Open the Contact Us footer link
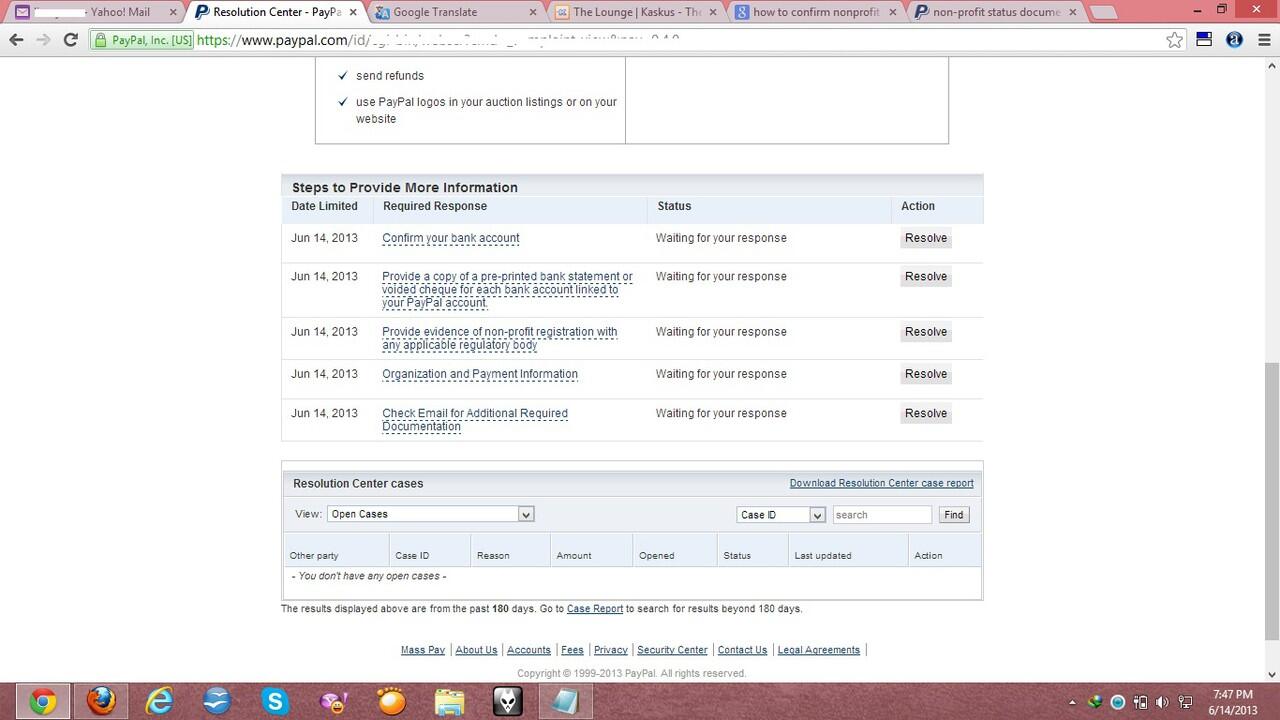This screenshot has width=1280, height=720. pyautogui.click(x=742, y=650)
